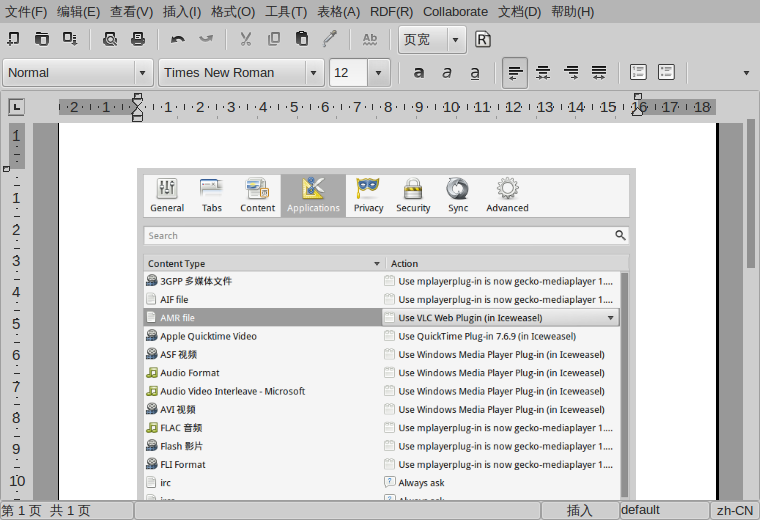760x520 pixels.
Task: Open the RDF(R) menu
Action: point(392,12)
